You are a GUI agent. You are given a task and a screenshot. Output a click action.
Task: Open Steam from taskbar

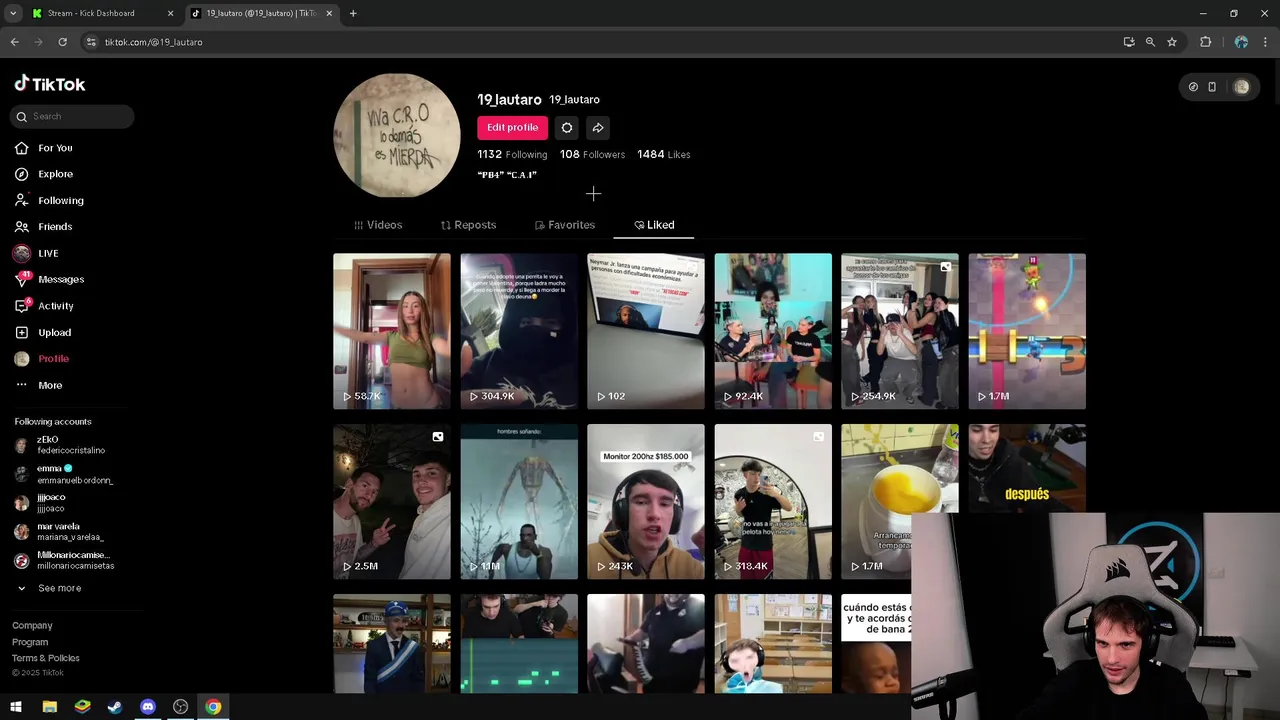click(115, 707)
